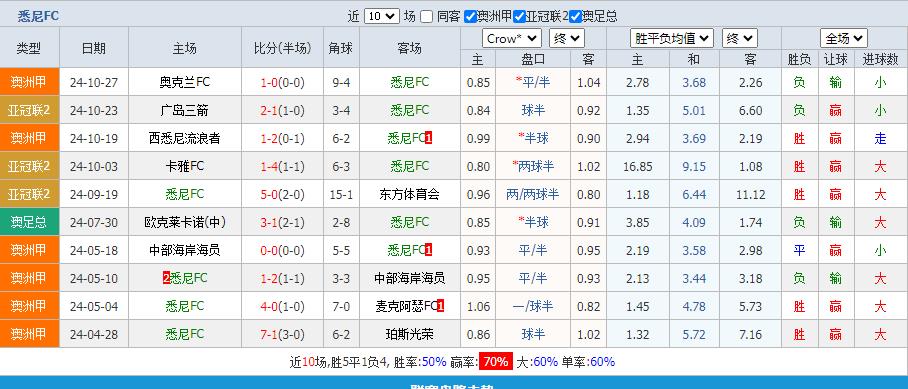Click the 15-1 corner count cell
The width and height of the screenshot is (908, 389).
(341, 194)
